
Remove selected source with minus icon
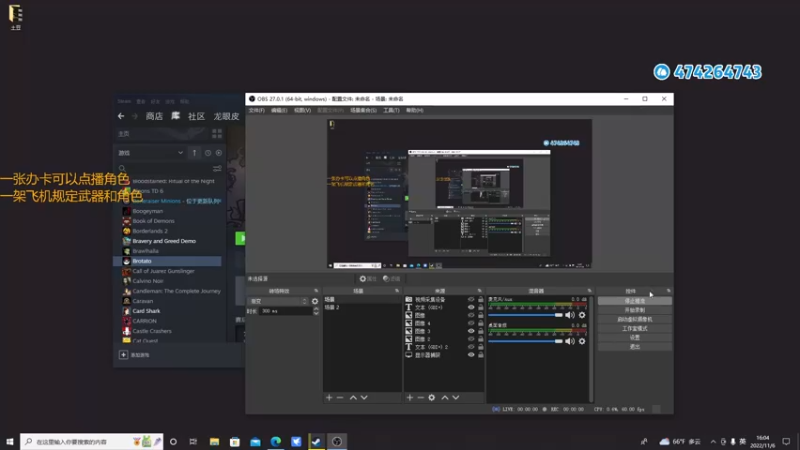pos(420,397)
